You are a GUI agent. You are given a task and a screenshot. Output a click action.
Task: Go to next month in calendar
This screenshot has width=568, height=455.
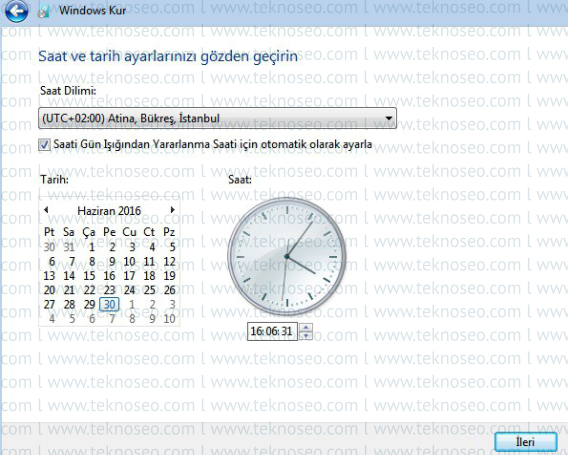click(172, 210)
